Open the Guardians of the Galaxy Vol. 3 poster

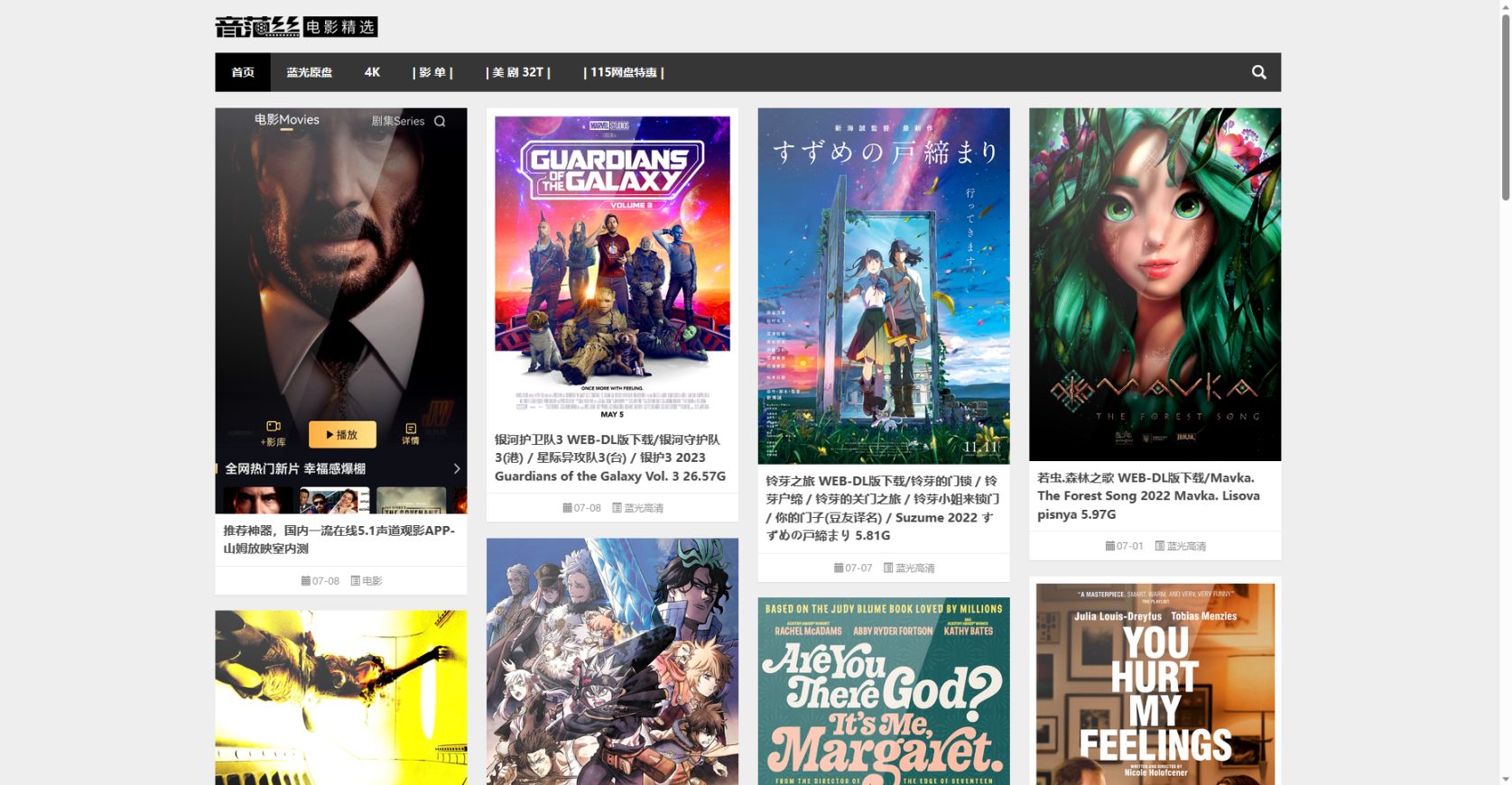click(x=612, y=267)
